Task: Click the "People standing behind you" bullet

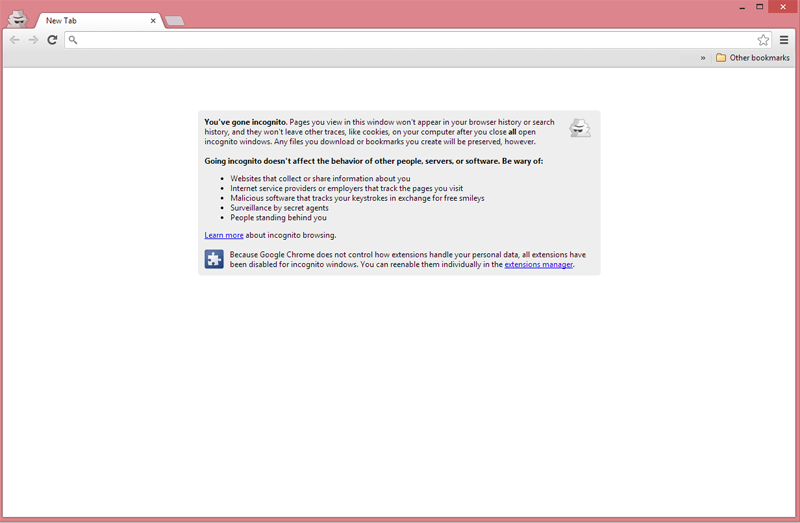Action: point(278,217)
